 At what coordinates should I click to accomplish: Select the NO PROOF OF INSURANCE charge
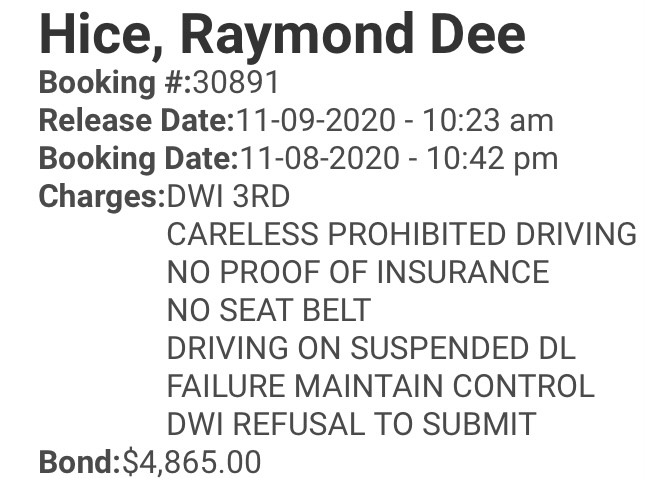pyautogui.click(x=358, y=272)
